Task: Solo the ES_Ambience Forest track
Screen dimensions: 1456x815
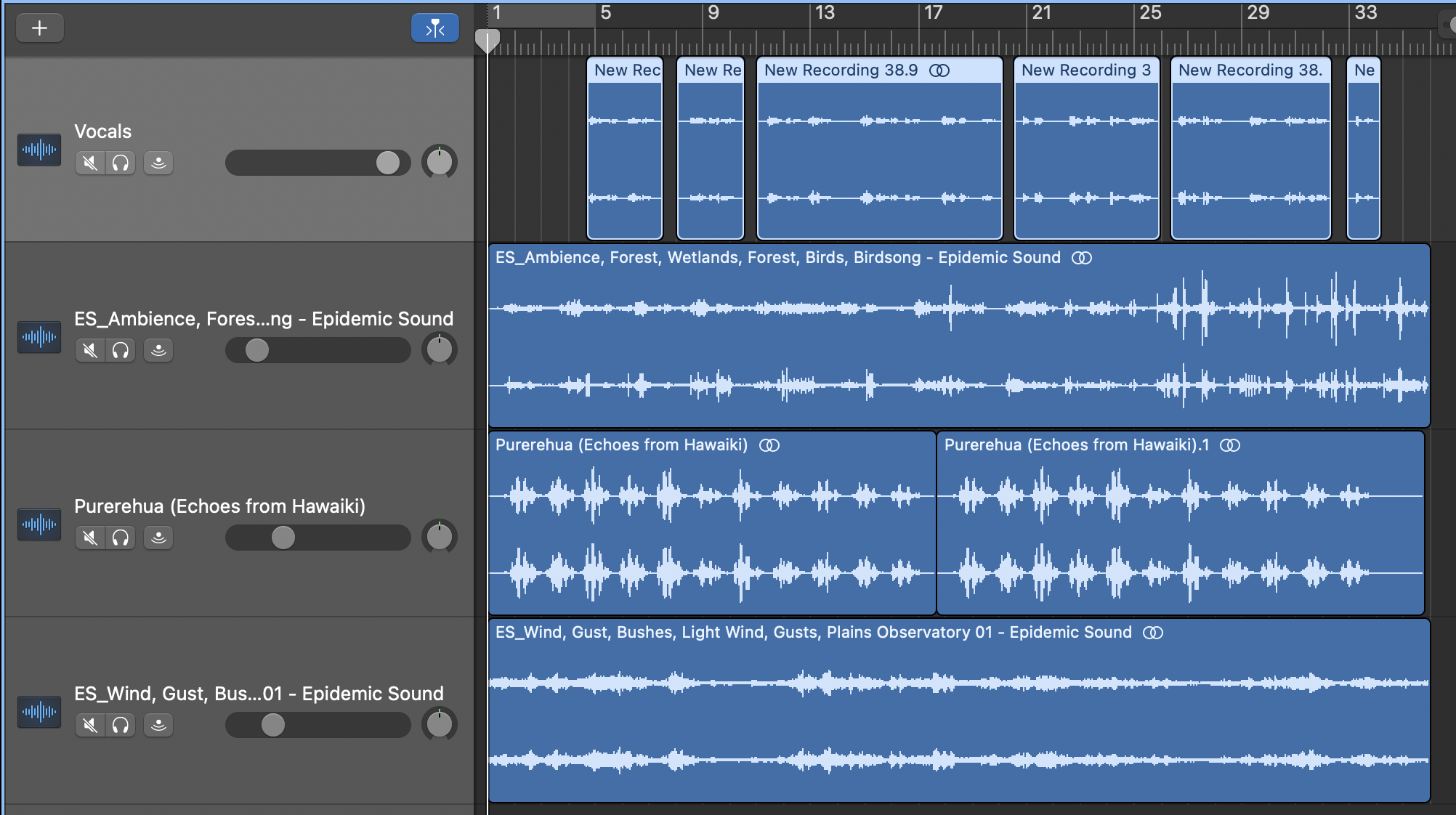Action: [x=121, y=350]
